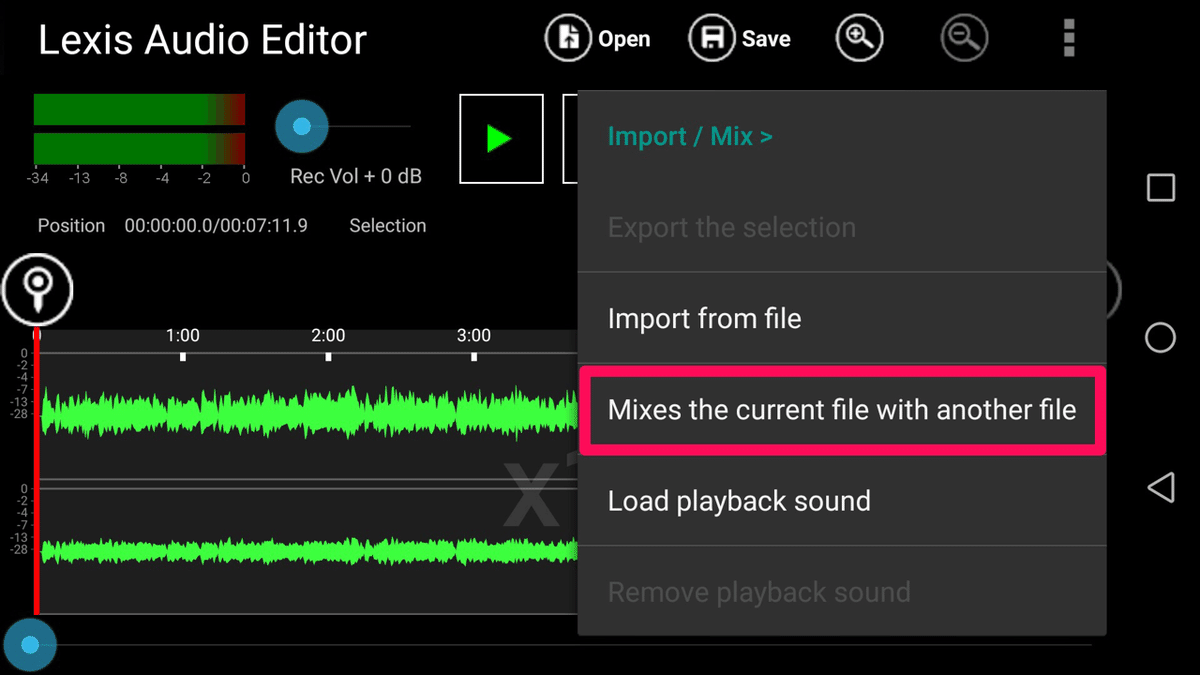Choose Export the selection
This screenshot has width=1200, height=675.
[x=842, y=227]
